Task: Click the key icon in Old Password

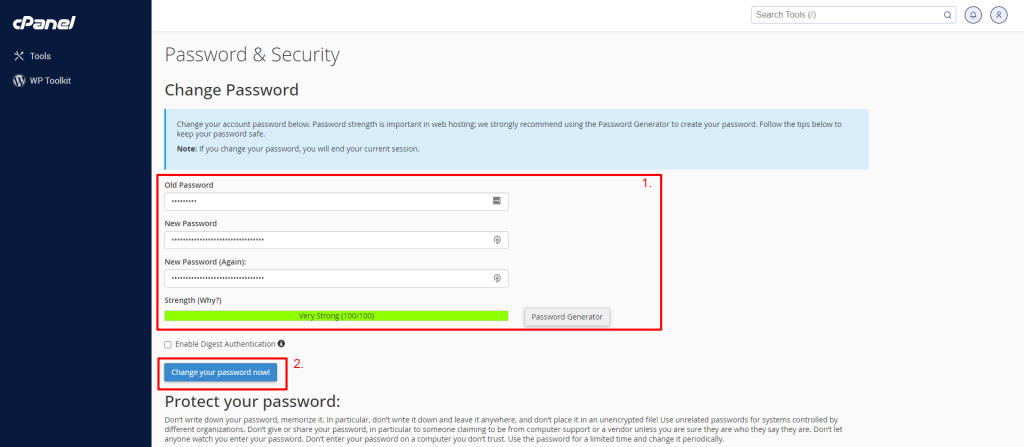Action: [496, 201]
